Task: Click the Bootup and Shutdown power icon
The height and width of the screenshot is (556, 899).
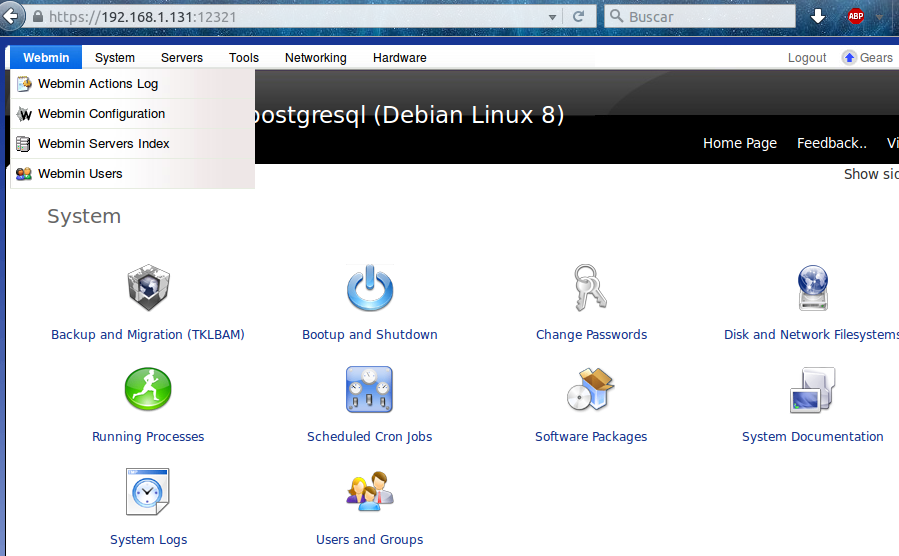Action: tap(370, 289)
